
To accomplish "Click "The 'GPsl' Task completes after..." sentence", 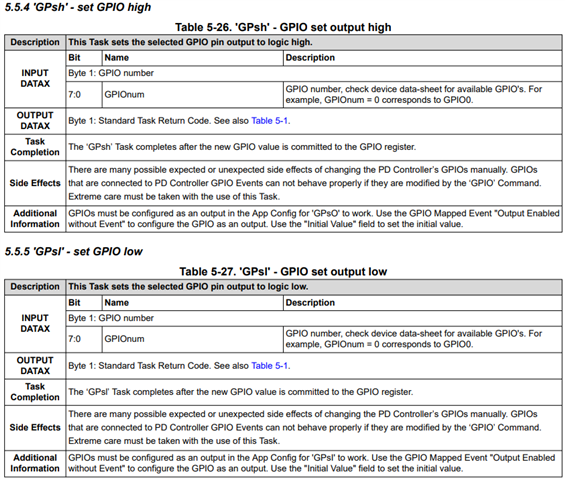I will [241, 392].
